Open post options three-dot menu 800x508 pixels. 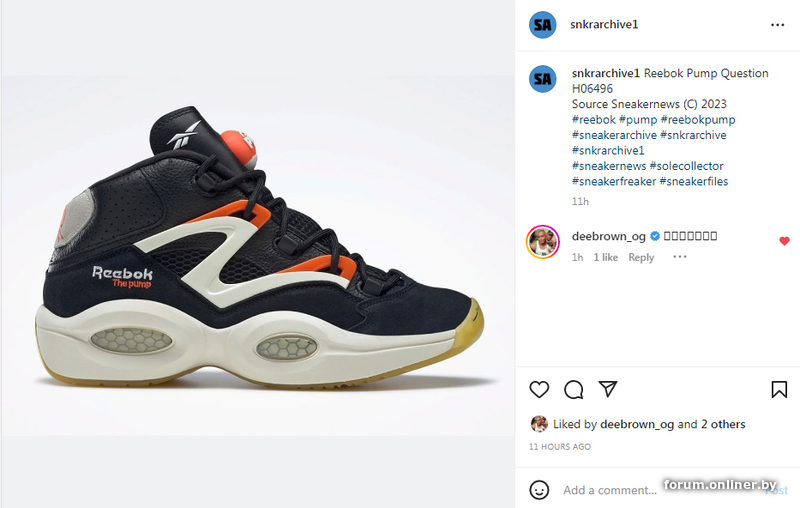tap(777, 25)
